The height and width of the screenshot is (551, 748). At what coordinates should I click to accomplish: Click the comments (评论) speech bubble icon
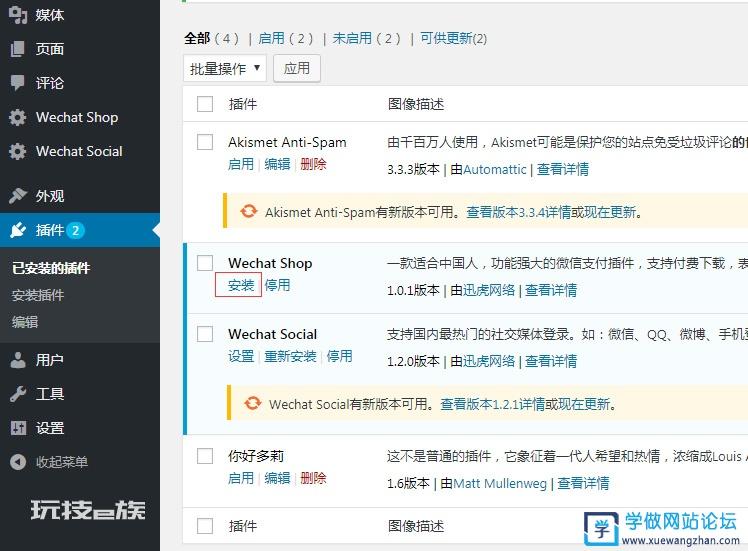pyautogui.click(x=18, y=83)
